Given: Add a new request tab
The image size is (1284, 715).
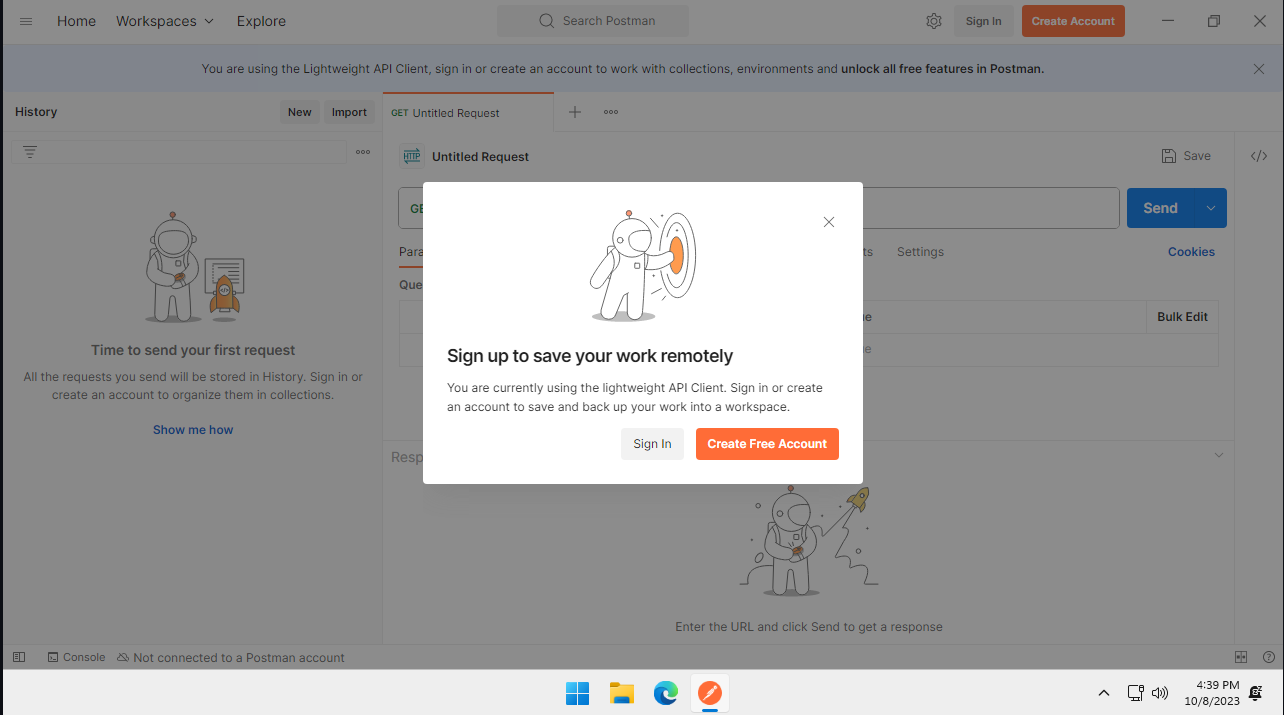Looking at the screenshot, I should pyautogui.click(x=575, y=112).
